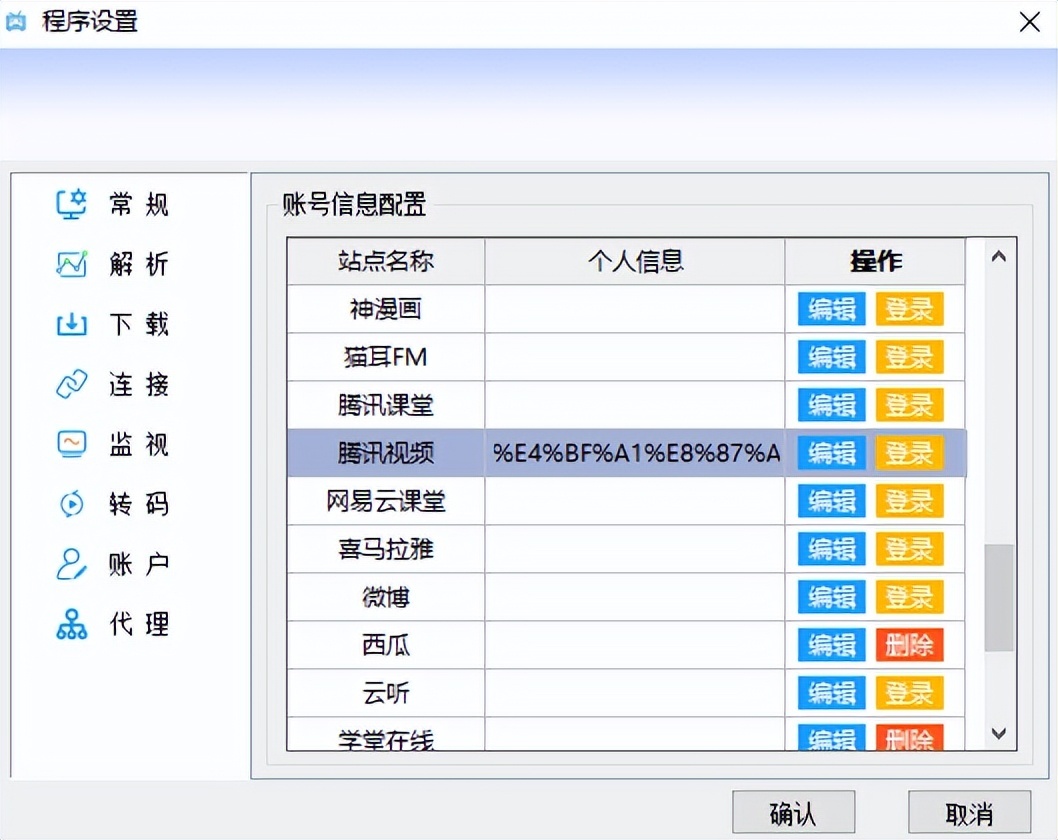Switch to 转码 settings section
This screenshot has height=840, width=1058.
tap(139, 504)
